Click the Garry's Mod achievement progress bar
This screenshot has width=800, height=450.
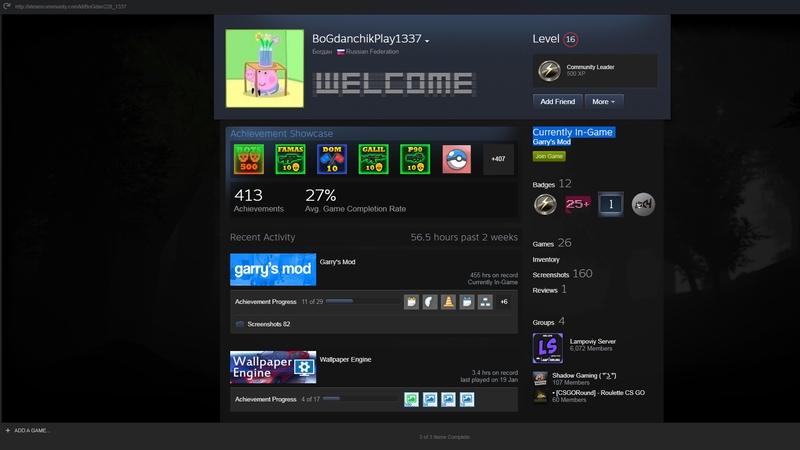click(x=363, y=301)
